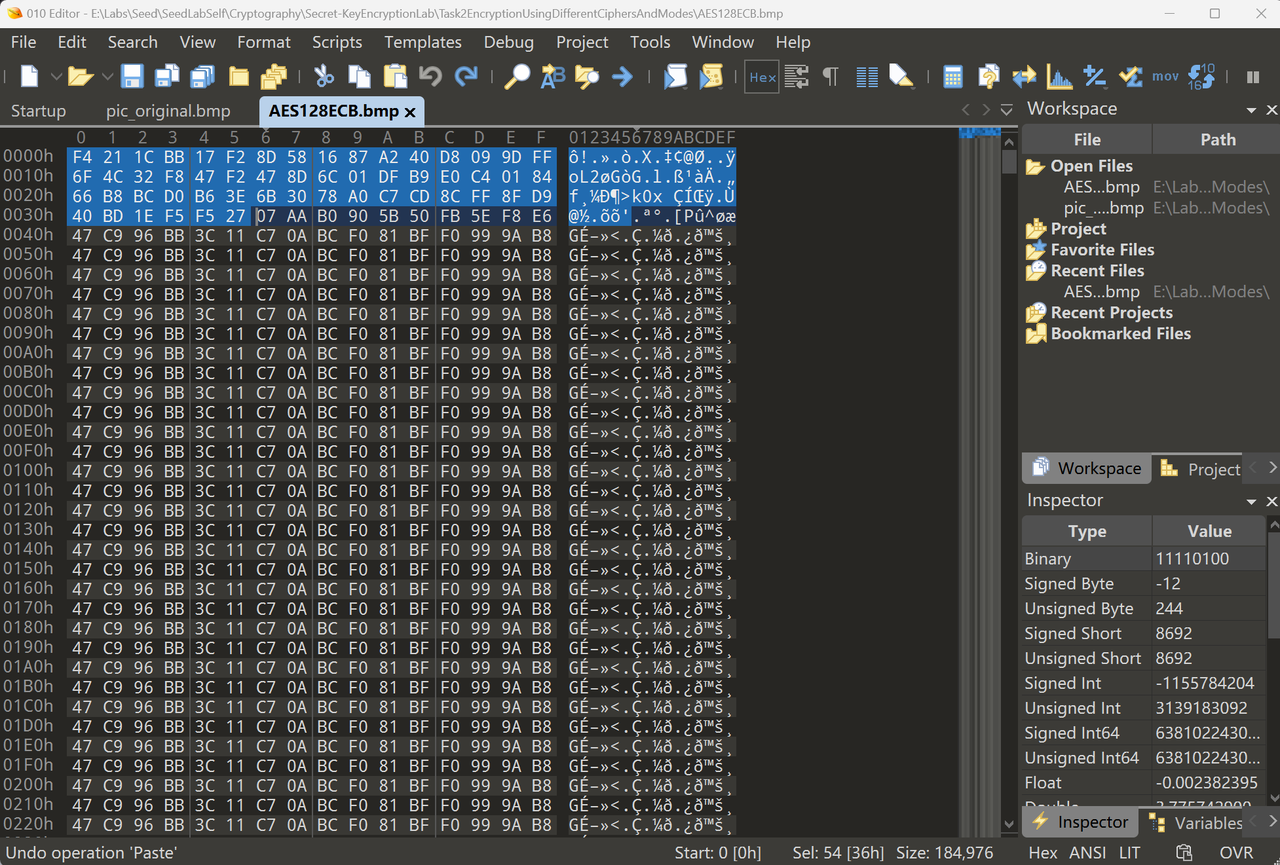Open the Templates menu

(x=423, y=42)
